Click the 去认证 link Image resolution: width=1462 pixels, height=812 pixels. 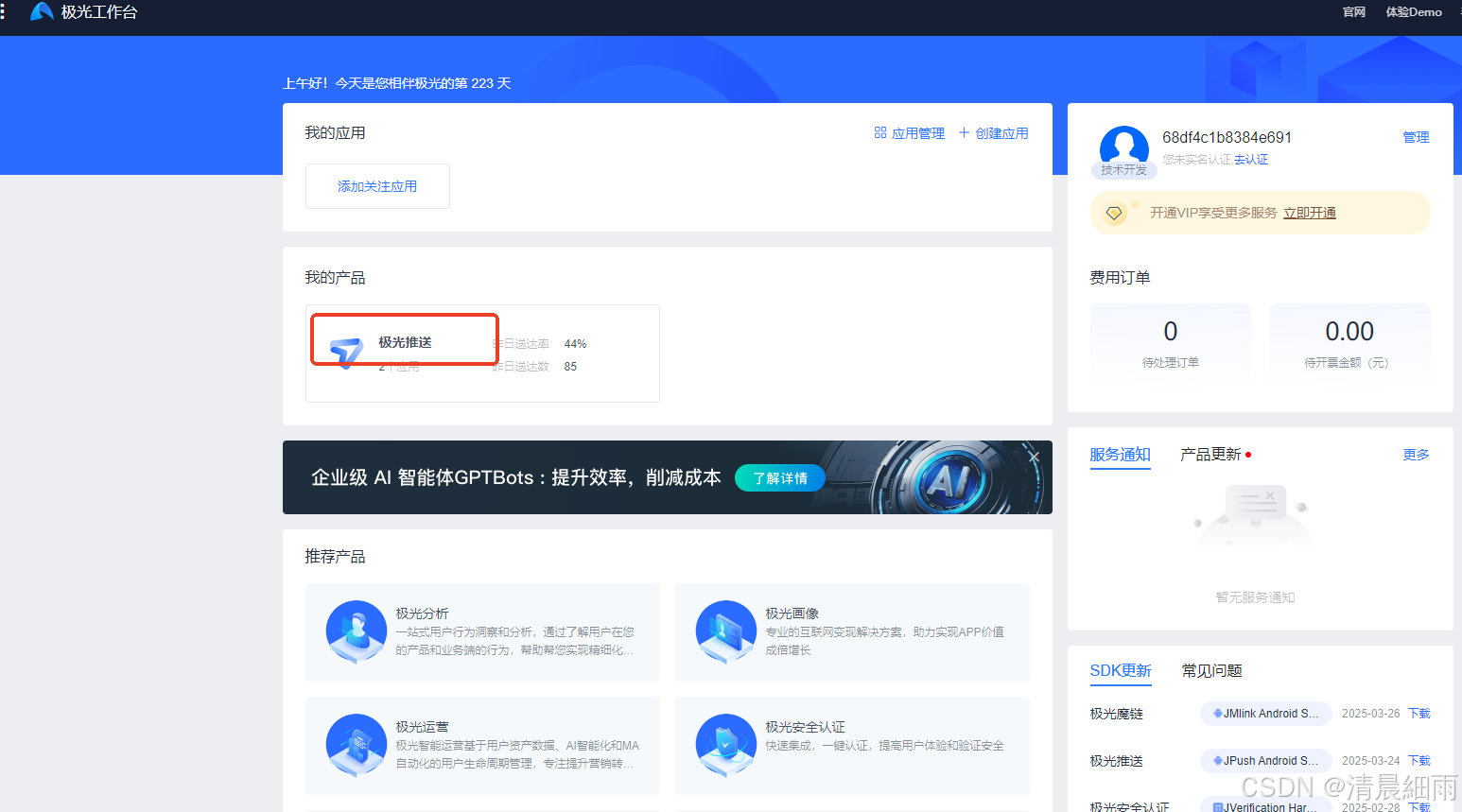(1251, 160)
